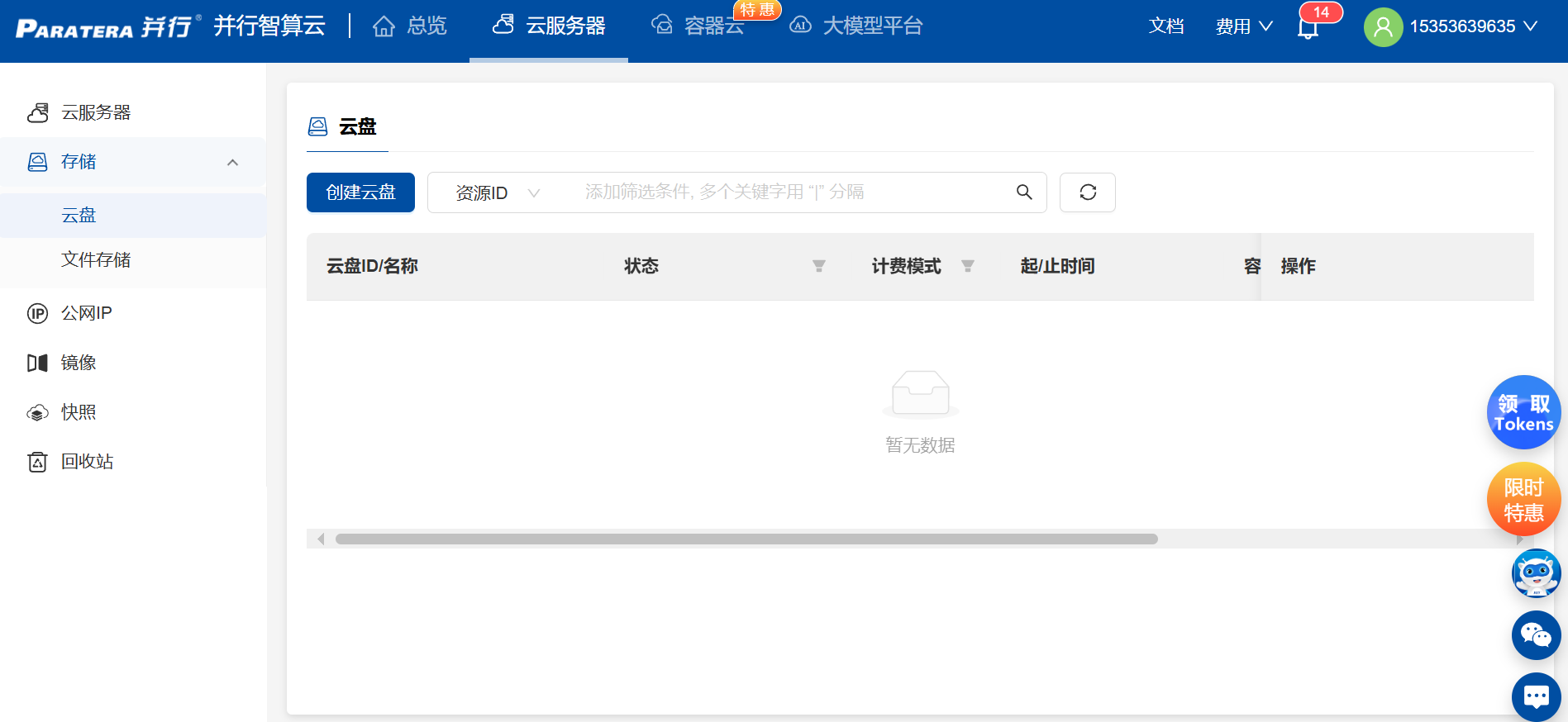
Task: Open the chat message bubble icon
Action: (x=1537, y=697)
